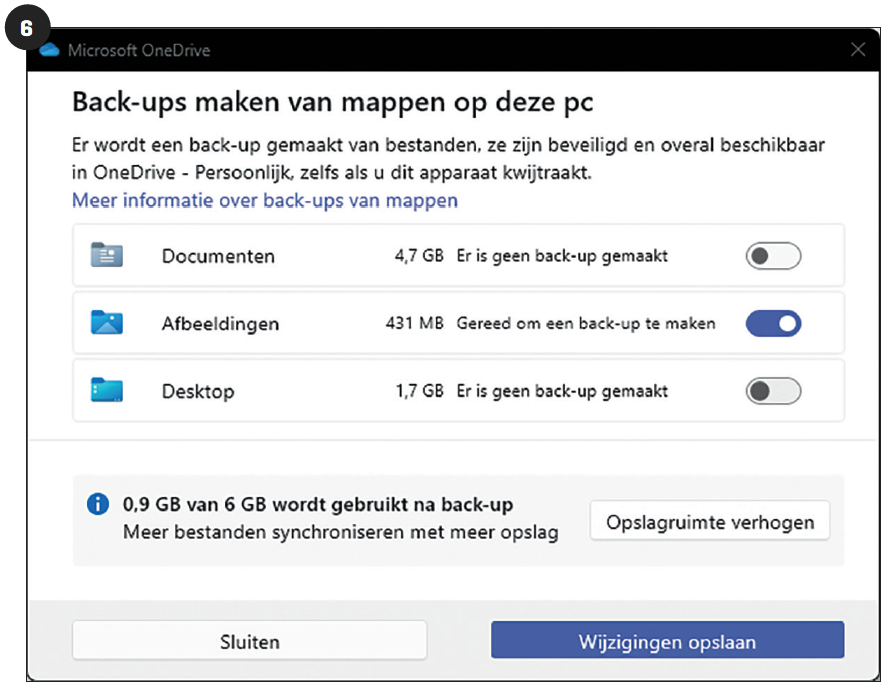886x686 pixels.
Task: Close the Microsoft OneDrive dialog window
Action: click(x=858, y=50)
